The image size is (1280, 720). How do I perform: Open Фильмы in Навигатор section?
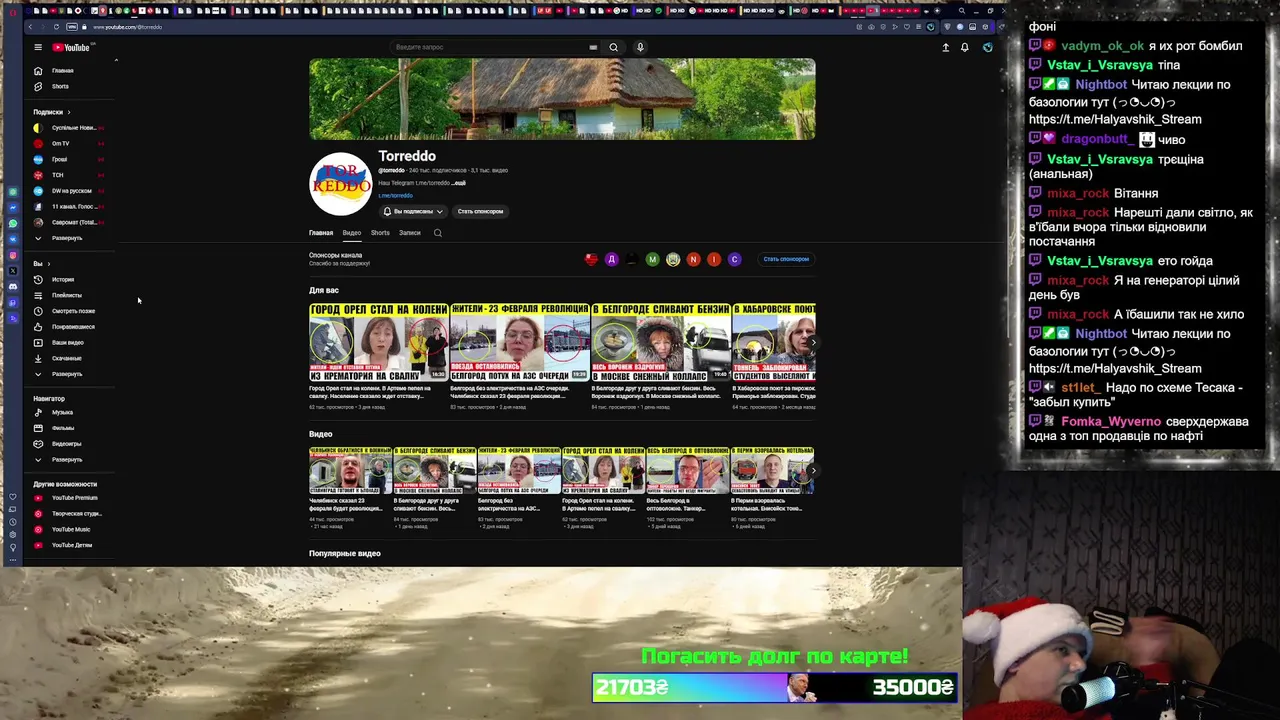[62, 428]
